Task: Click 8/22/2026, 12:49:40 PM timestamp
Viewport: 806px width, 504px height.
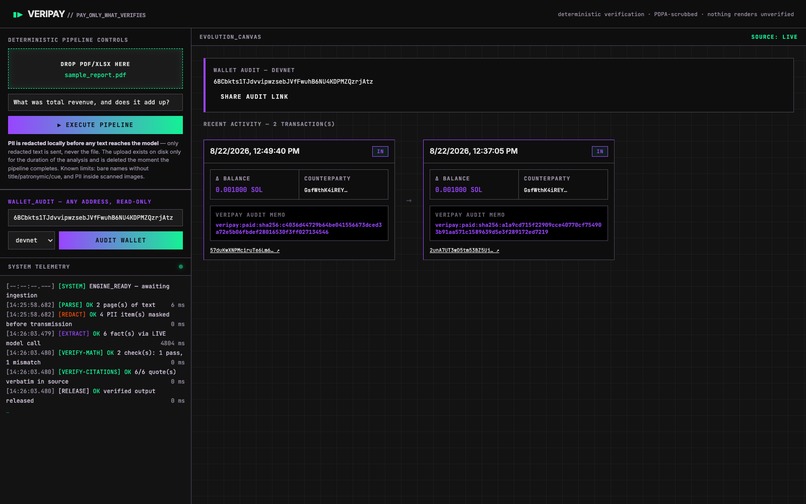Action: click(254, 151)
